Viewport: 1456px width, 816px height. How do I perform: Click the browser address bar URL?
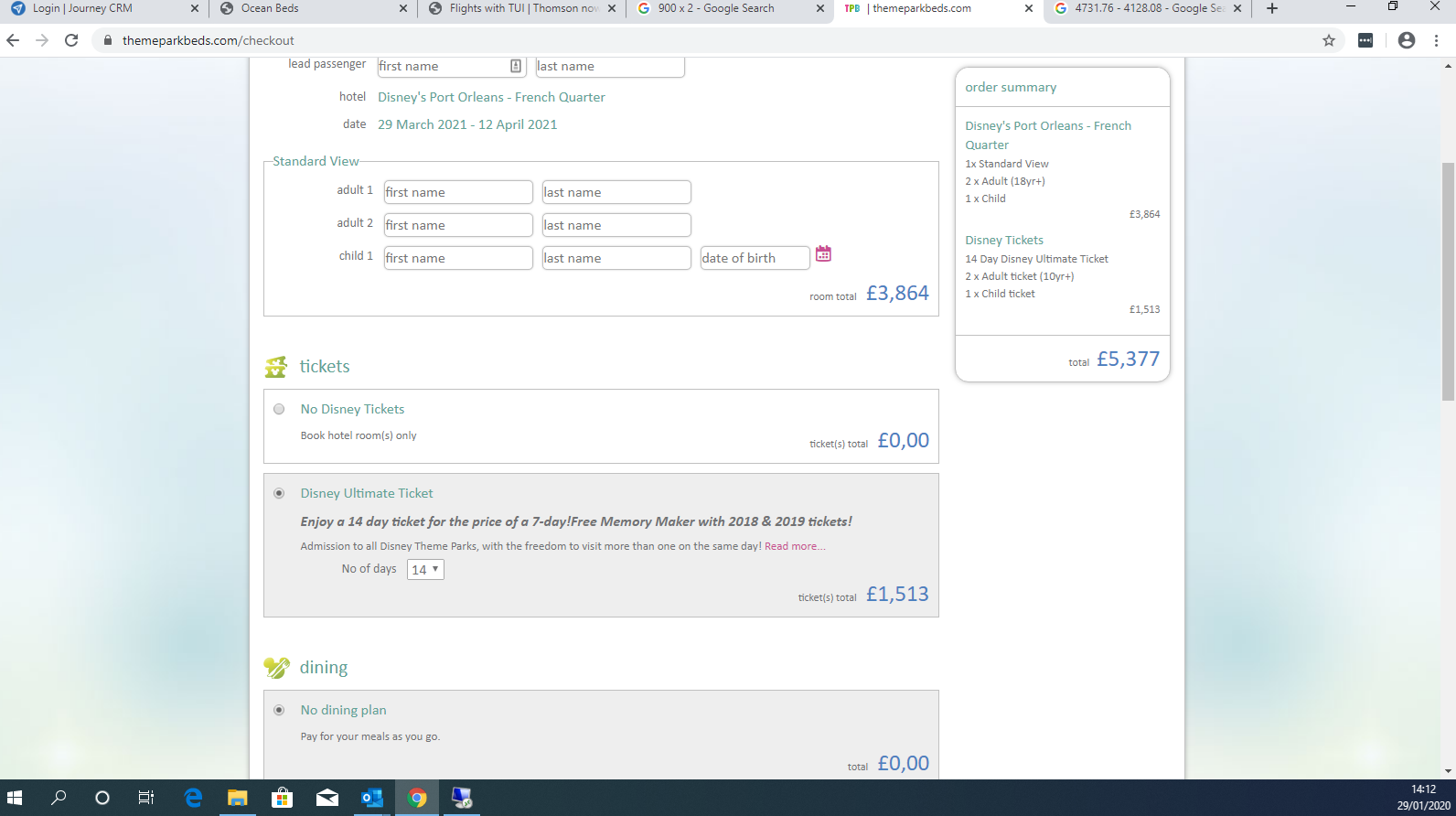click(209, 40)
